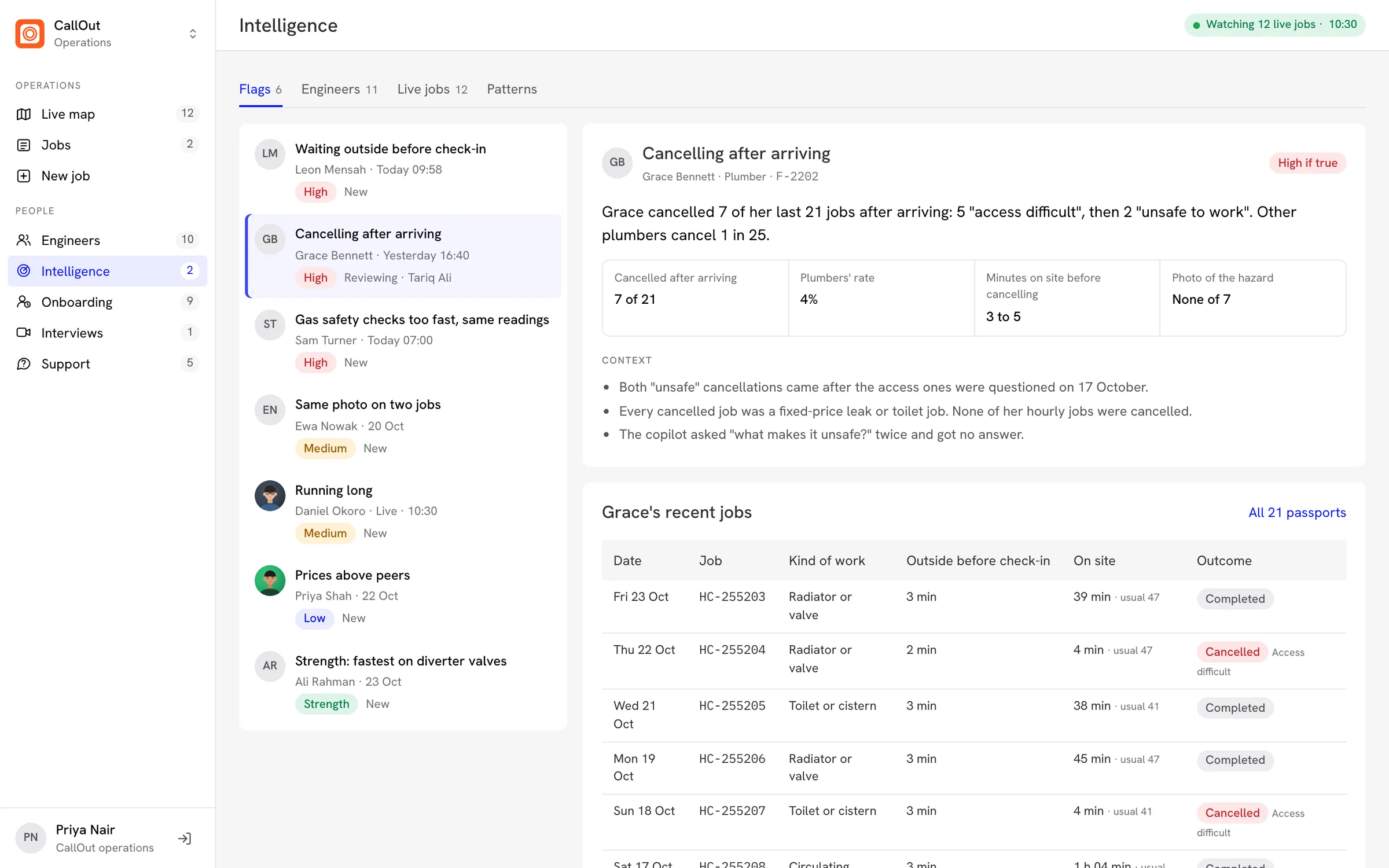Click the Plumbers' rate 4% stat cell
This screenshot has width=1389, height=868.
[x=881, y=298]
